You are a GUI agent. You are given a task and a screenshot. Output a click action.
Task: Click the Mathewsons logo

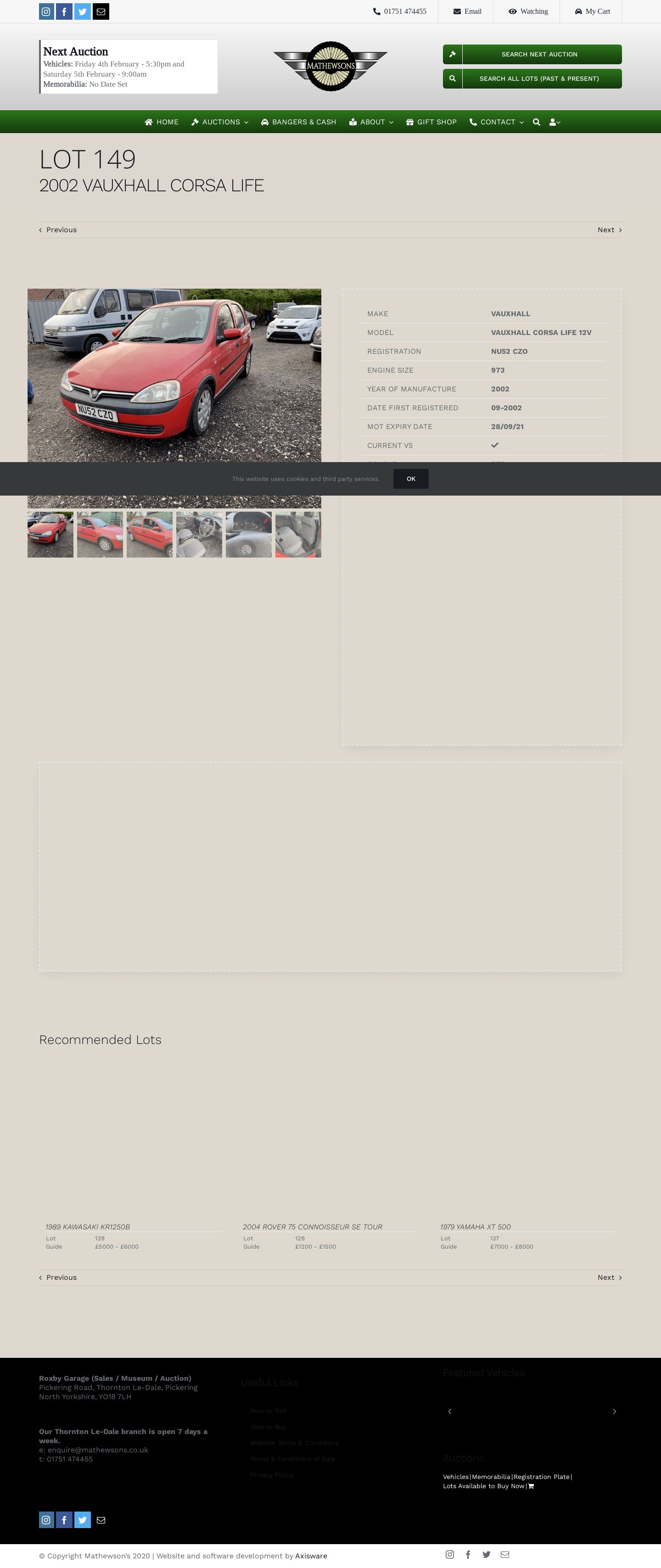point(330,67)
